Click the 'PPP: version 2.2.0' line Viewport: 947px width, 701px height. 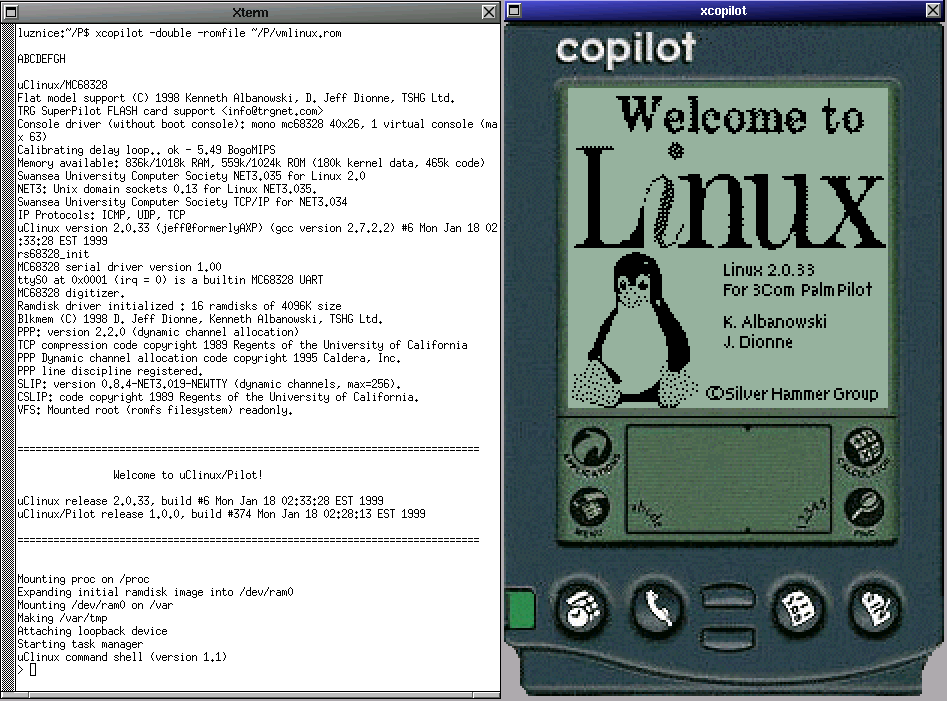(158, 332)
